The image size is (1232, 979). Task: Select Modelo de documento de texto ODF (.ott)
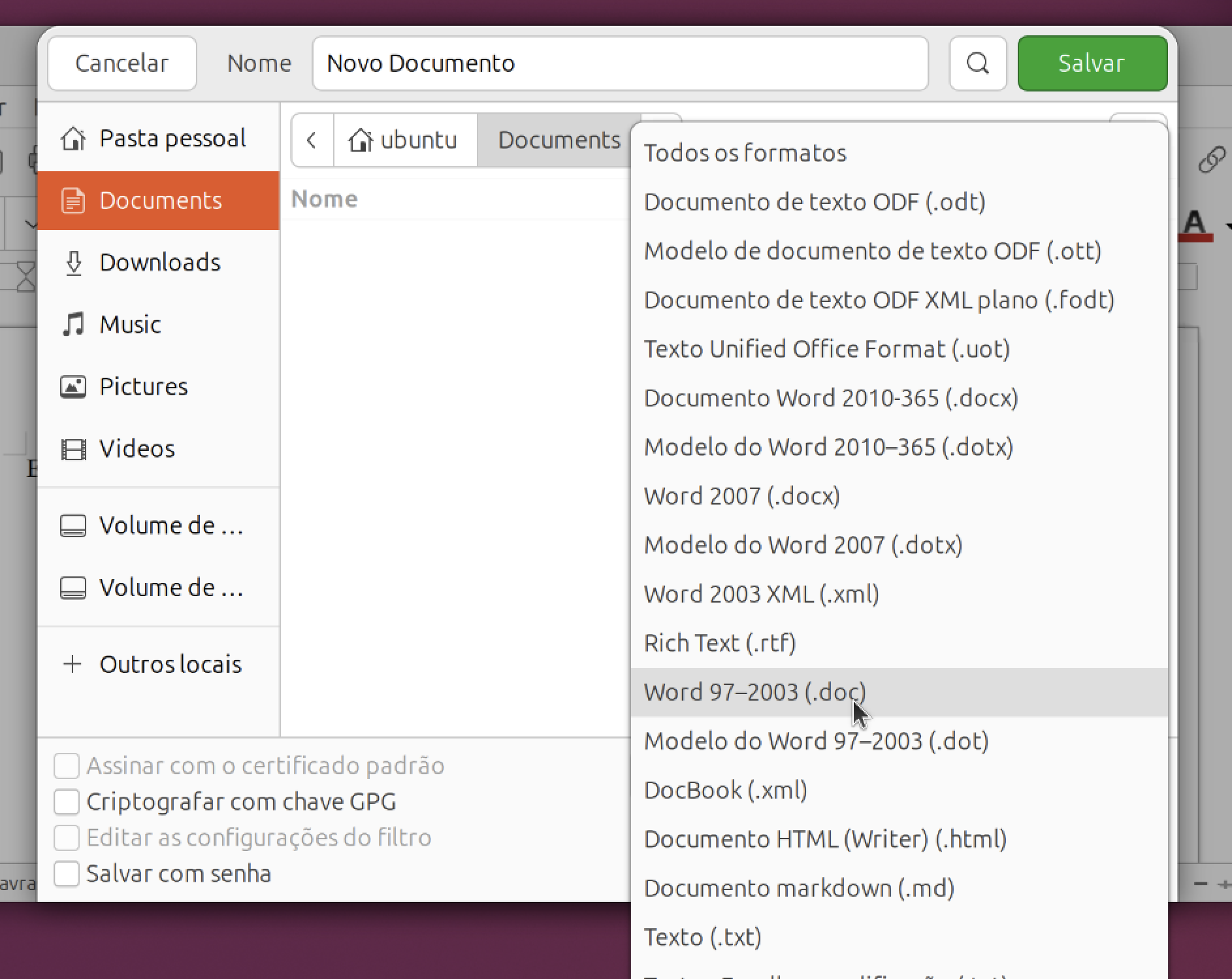pos(899,251)
